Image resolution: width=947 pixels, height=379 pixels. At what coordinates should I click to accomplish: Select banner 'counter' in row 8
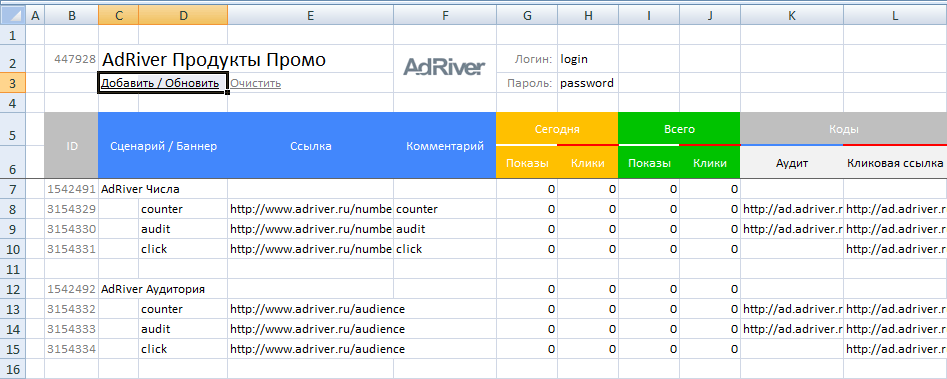[x=183, y=209]
